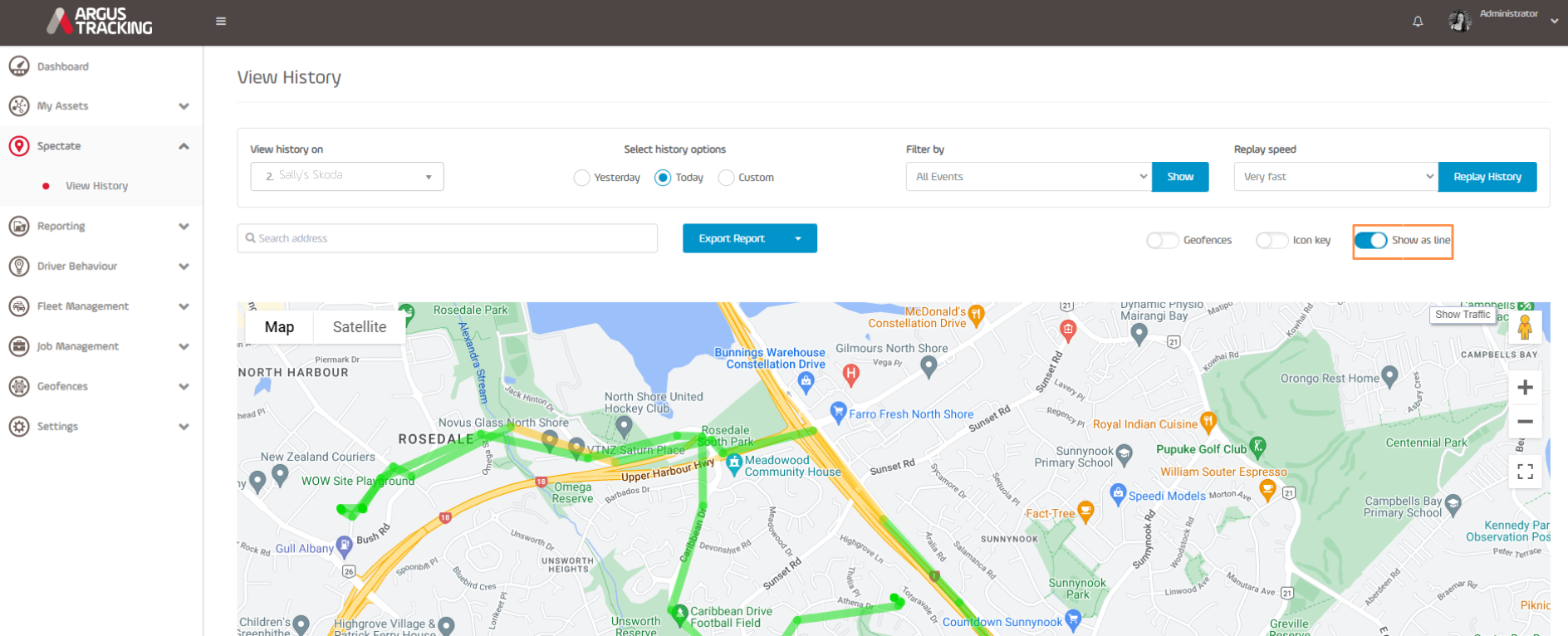1568x636 pixels.
Task: Click the Bunnings Warehouse shopping marker
Action: (806, 382)
